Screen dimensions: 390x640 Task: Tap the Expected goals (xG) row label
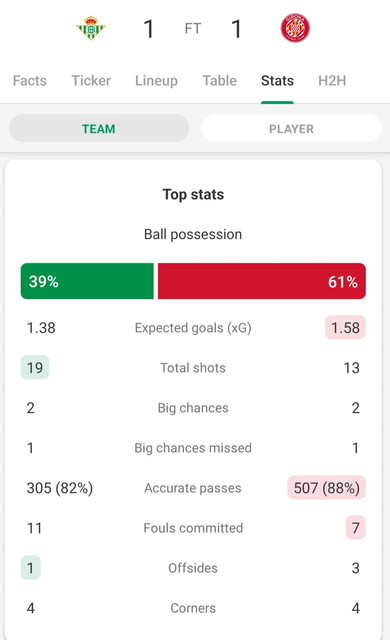tap(193, 327)
